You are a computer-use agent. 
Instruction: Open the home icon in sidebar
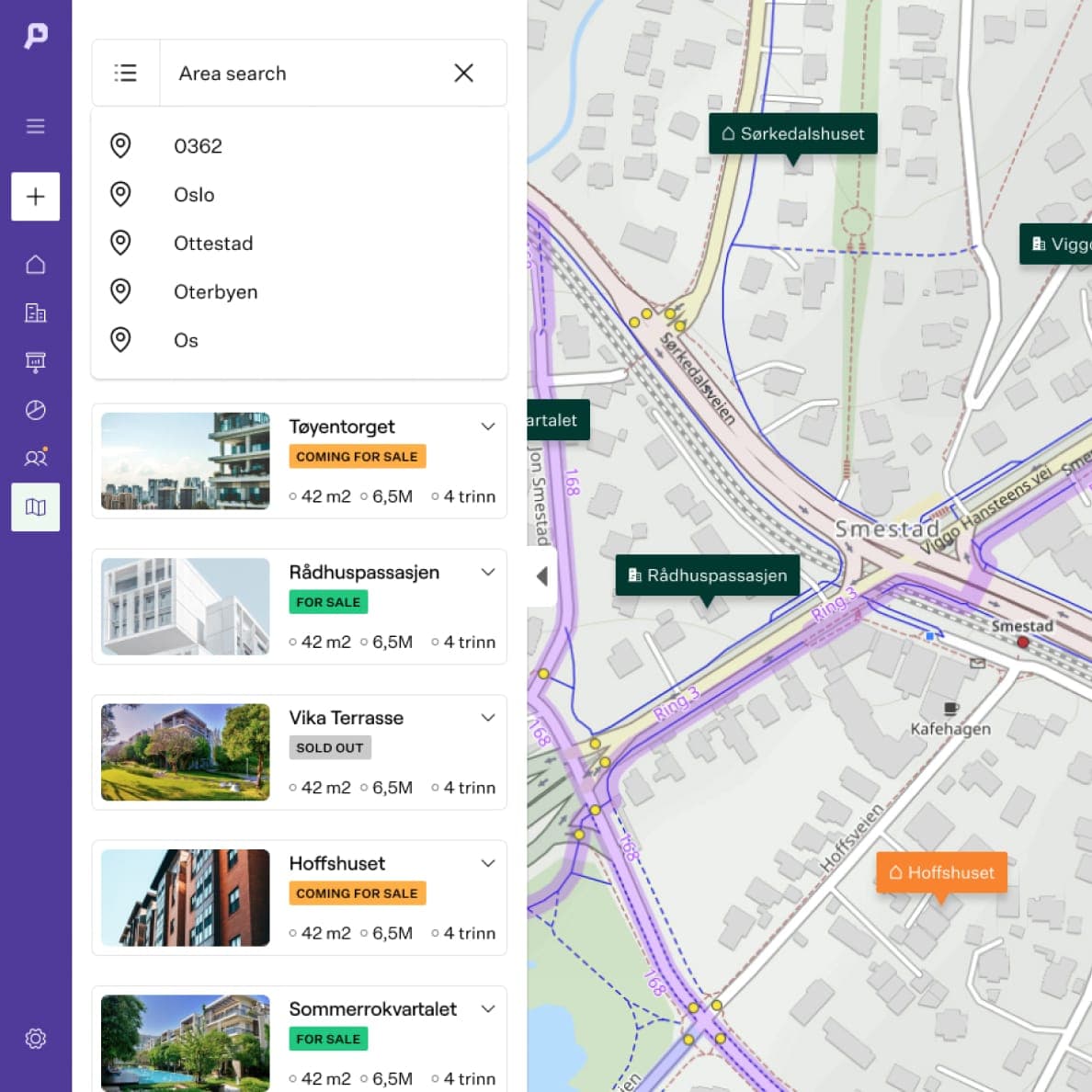coord(35,265)
